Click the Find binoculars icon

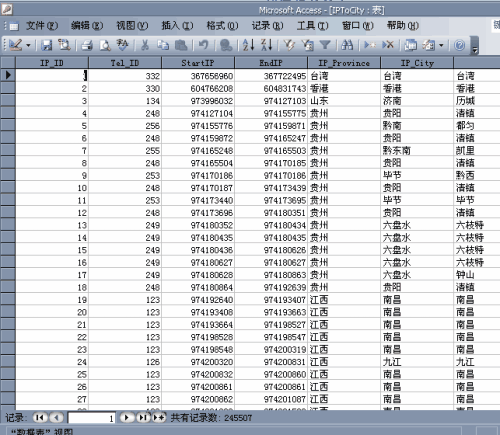(347, 45)
